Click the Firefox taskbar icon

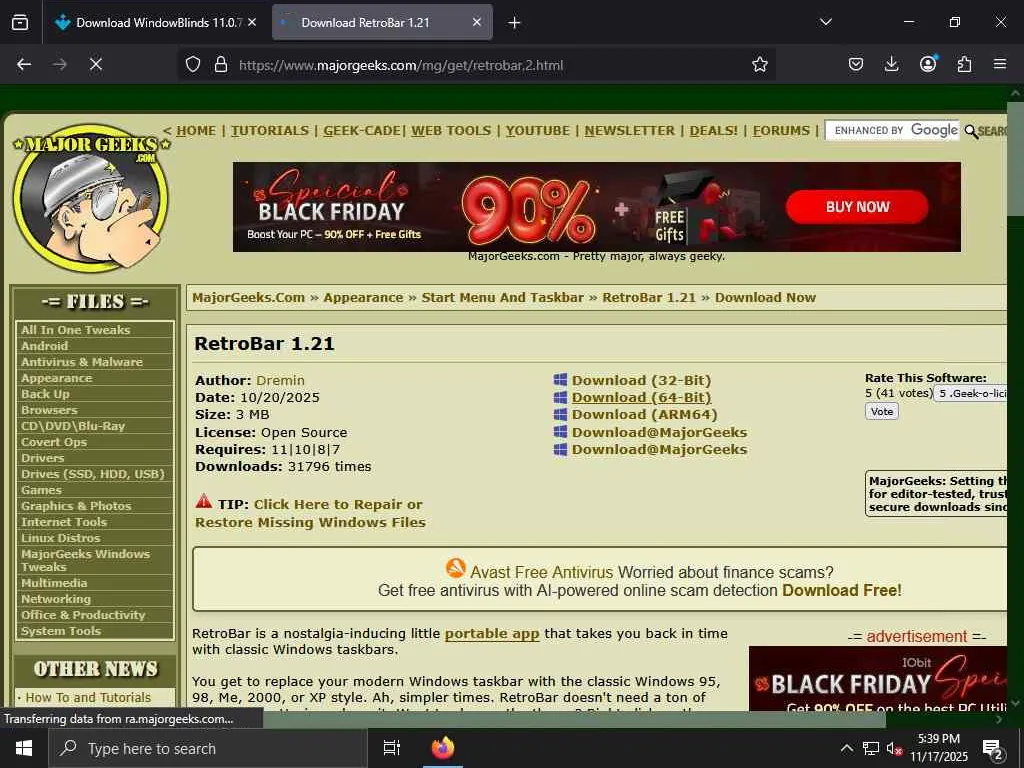443,748
